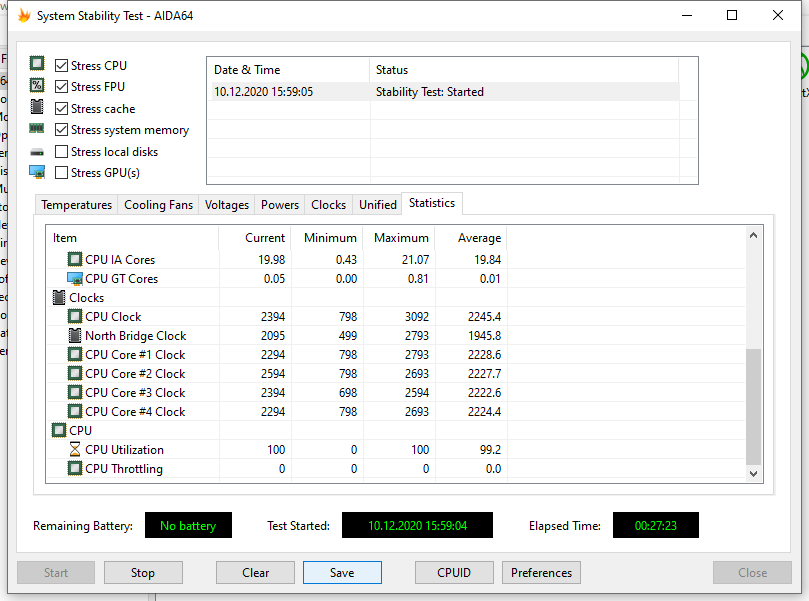
Task: Open the CPUID button
Action: click(x=454, y=573)
